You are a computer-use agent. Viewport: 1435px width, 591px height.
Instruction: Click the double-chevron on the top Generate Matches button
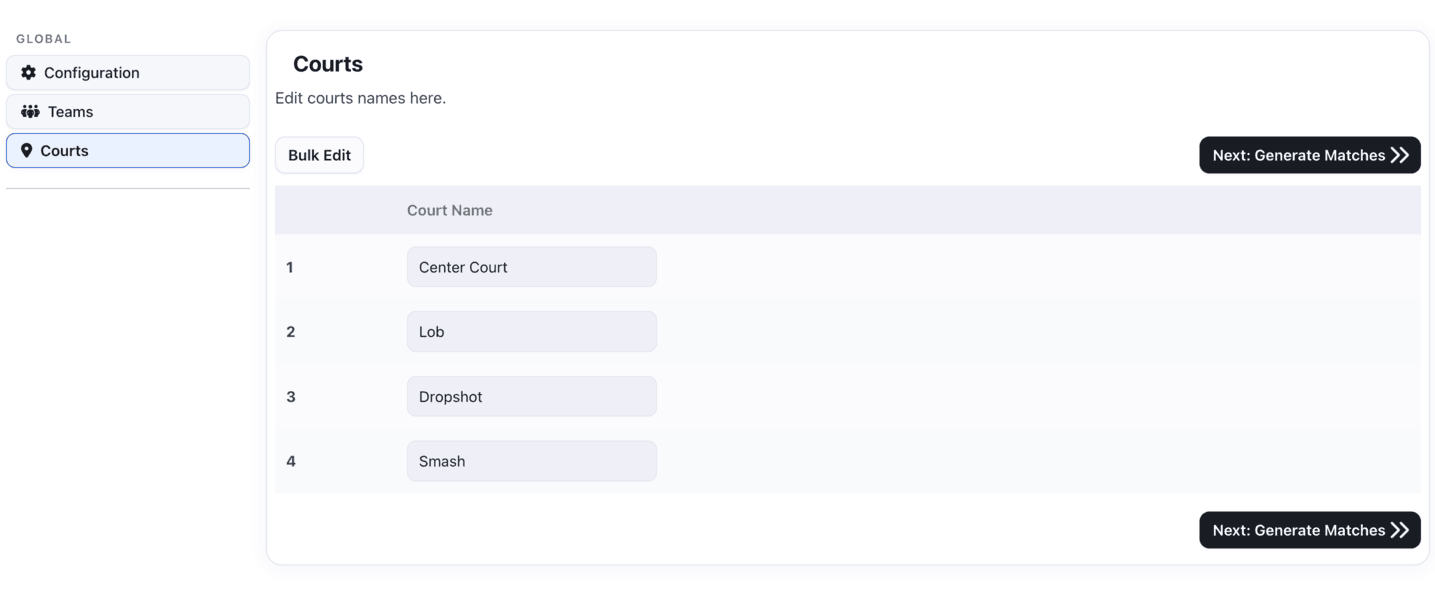1399,154
